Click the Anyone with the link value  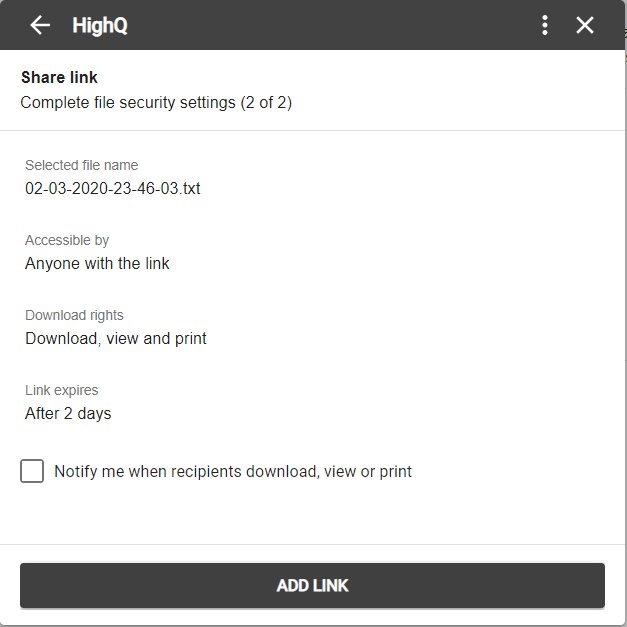pyautogui.click(x=97, y=264)
